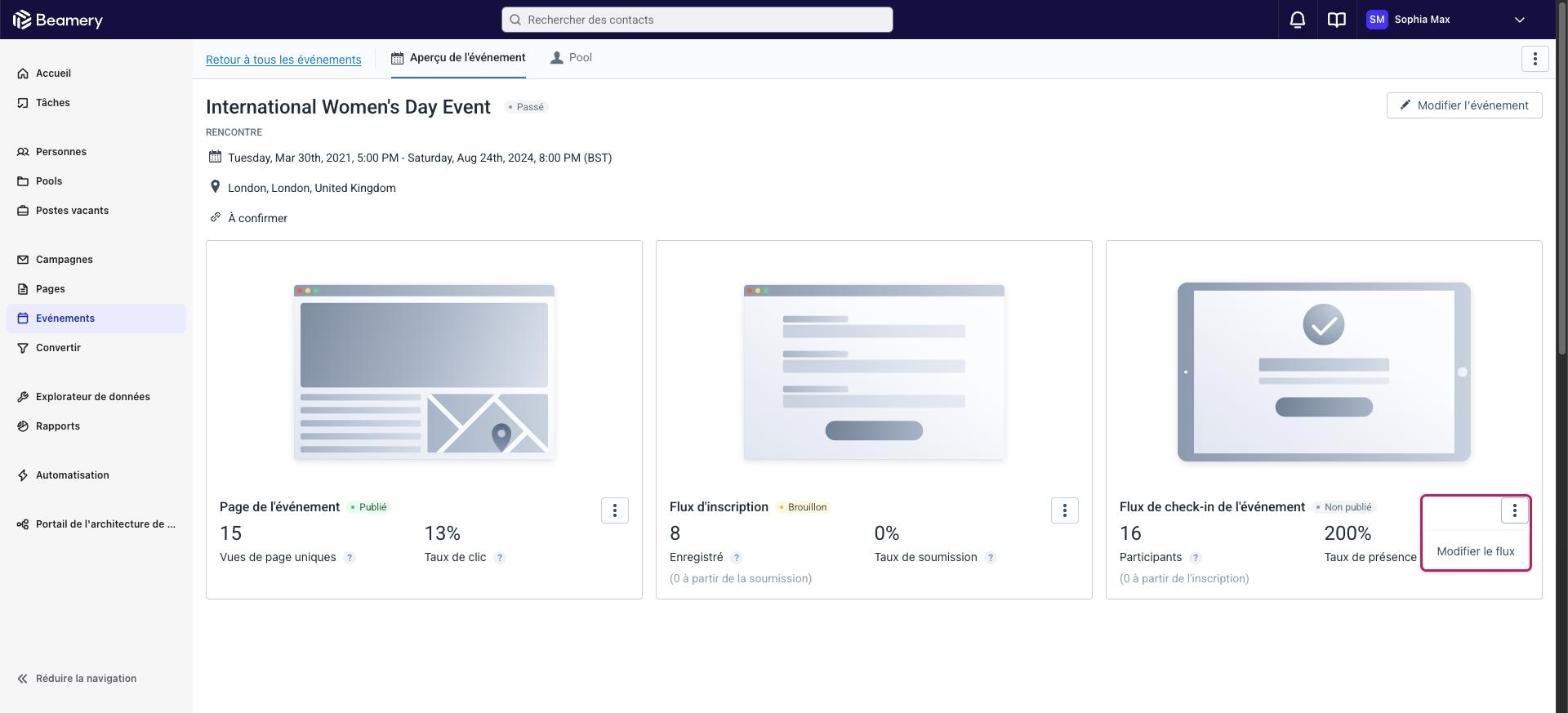
Task: Open the notifications bell
Action: click(x=1297, y=20)
